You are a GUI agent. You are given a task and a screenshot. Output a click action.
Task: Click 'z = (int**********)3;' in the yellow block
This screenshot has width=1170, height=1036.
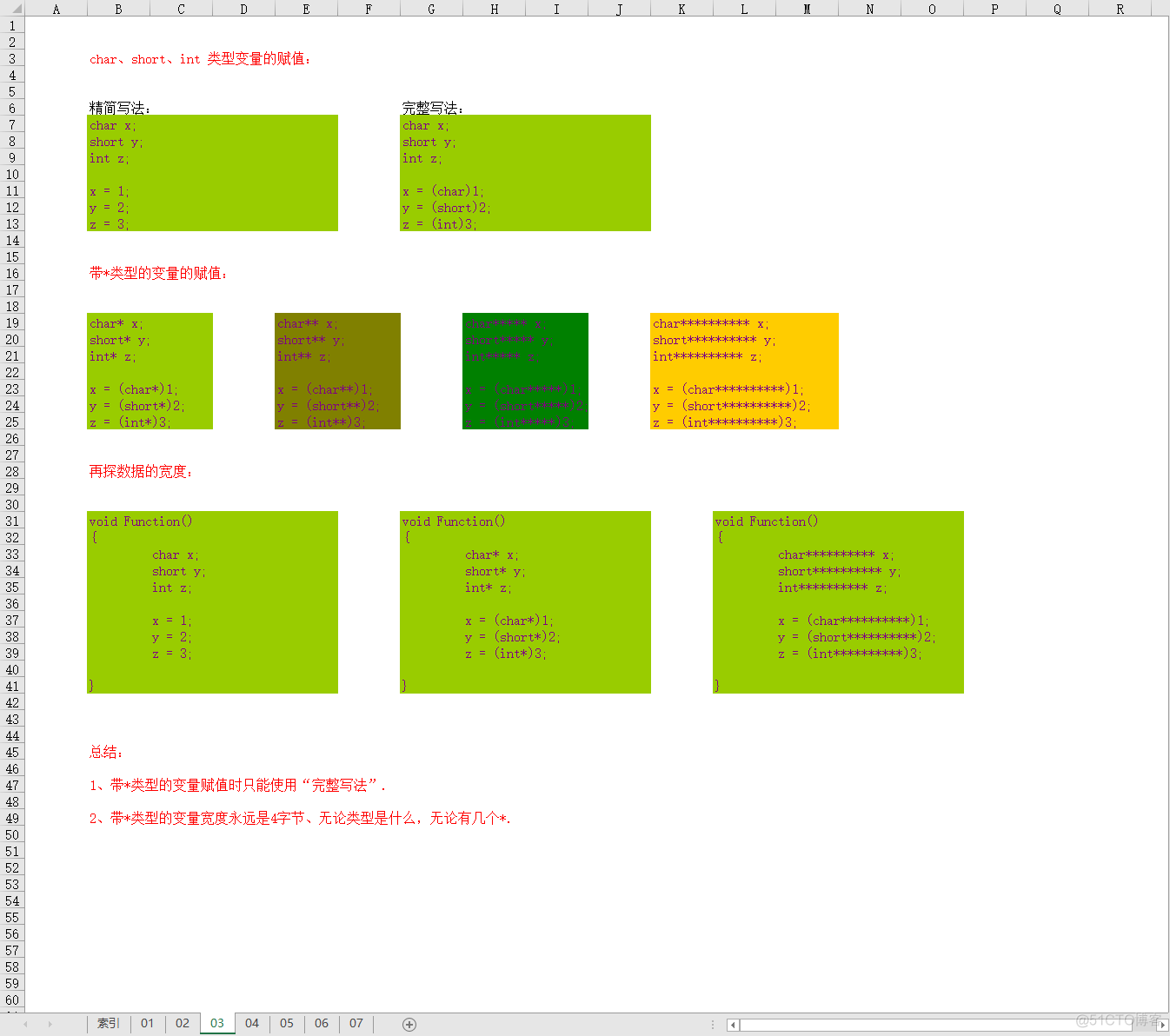(725, 422)
